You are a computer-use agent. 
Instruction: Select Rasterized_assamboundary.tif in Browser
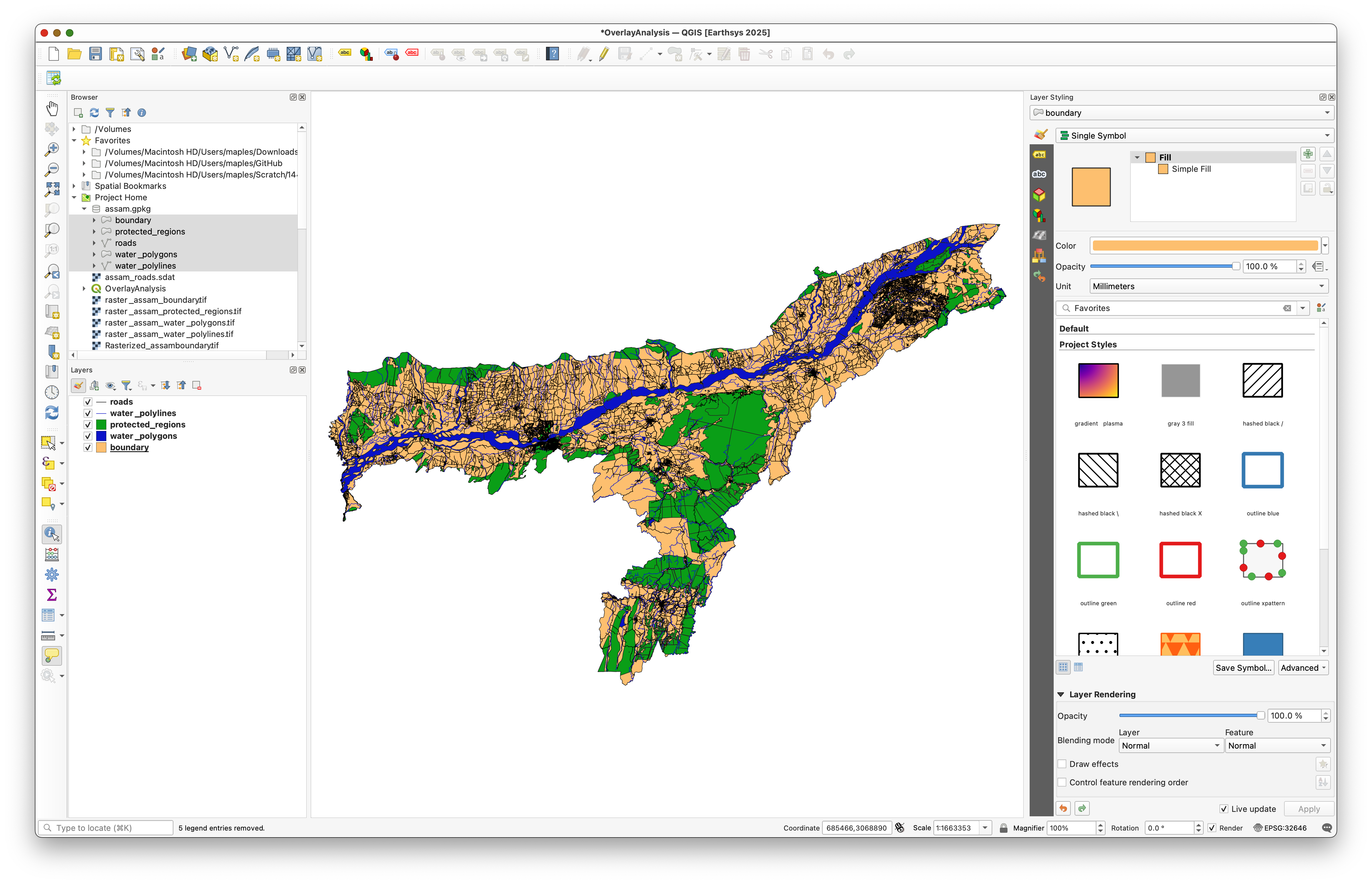(x=162, y=346)
